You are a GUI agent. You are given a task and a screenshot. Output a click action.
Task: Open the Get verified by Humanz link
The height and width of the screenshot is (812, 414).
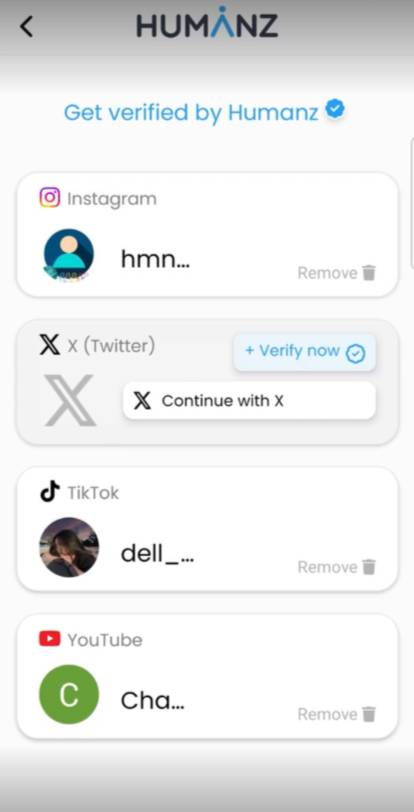click(x=191, y=112)
